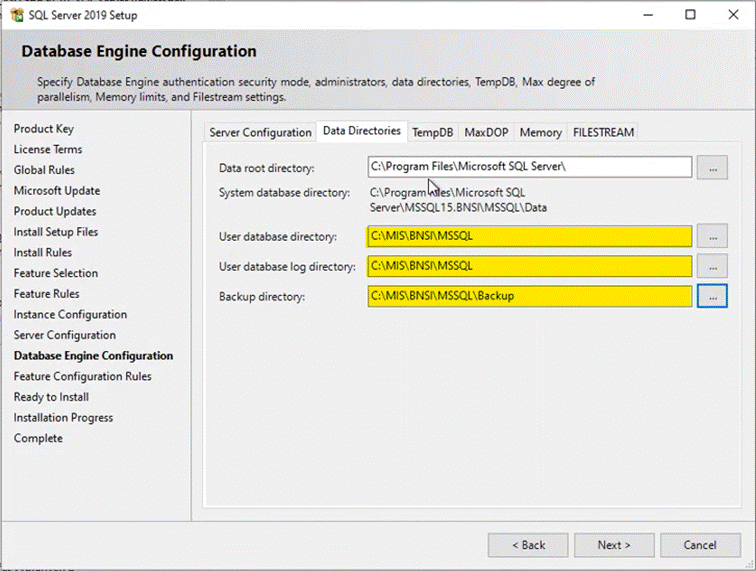This screenshot has width=756, height=571.
Task: Select Global Rules step in sidebar
Action: 44,170
